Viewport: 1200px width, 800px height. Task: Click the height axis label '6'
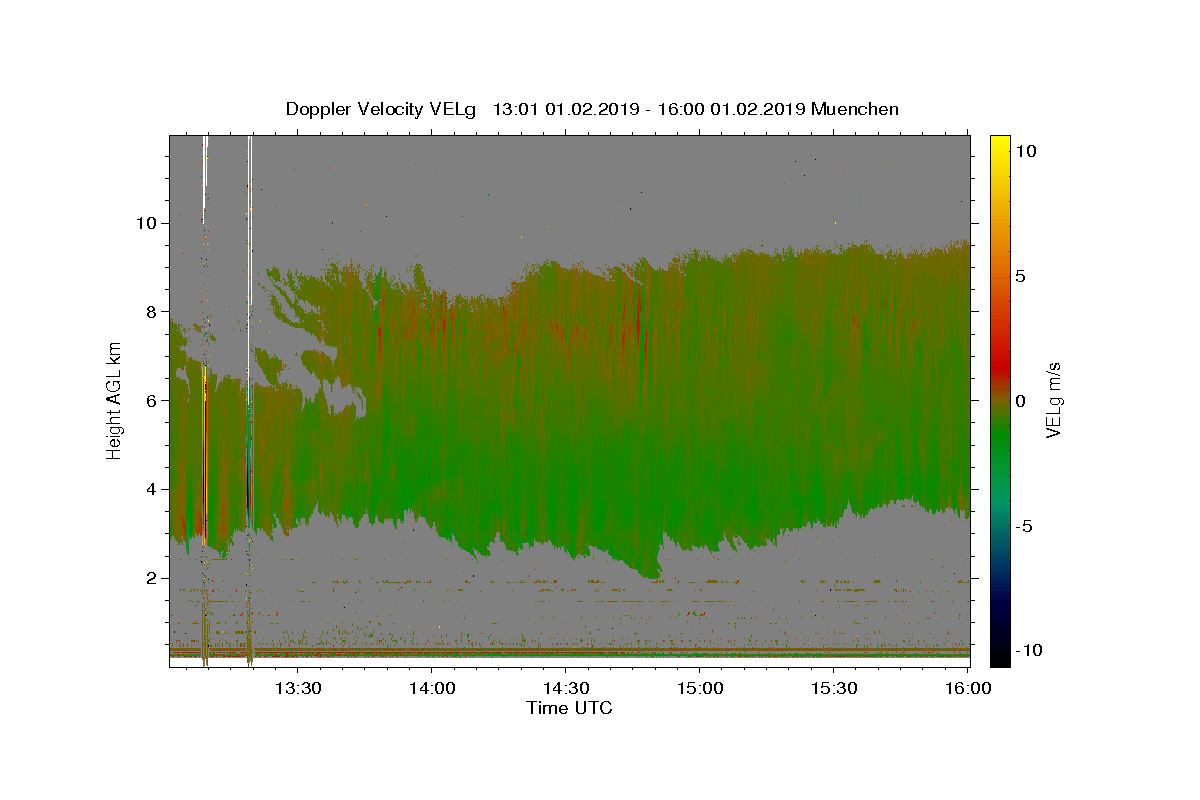click(151, 400)
